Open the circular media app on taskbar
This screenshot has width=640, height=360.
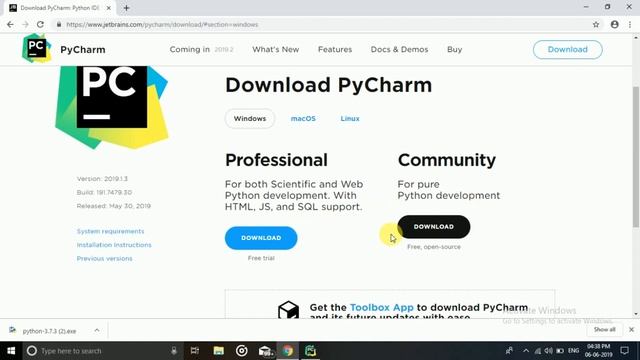[242, 351]
